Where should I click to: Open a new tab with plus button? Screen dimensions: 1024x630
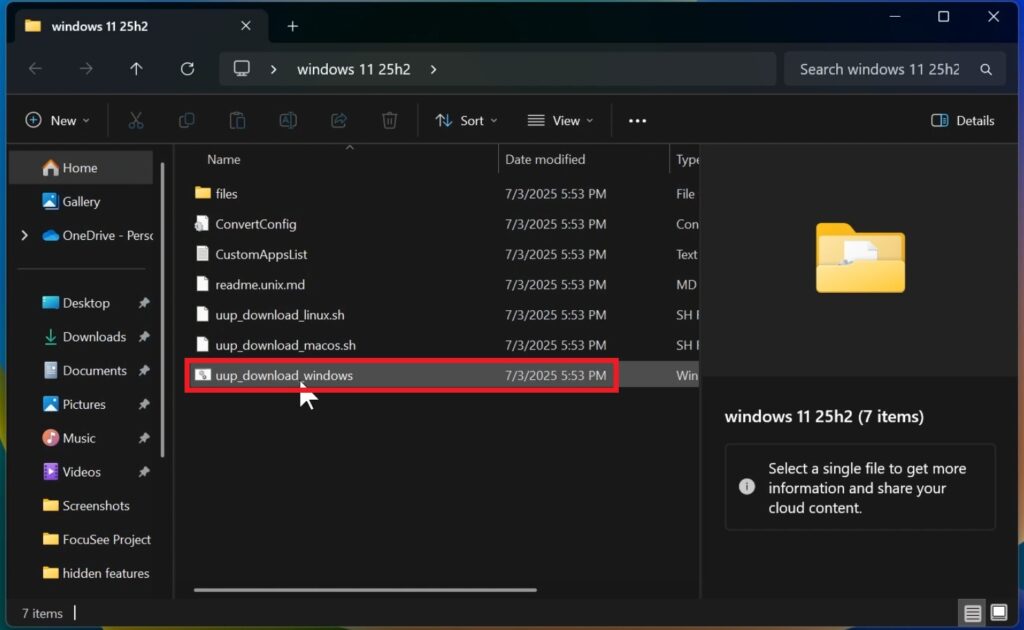click(x=292, y=26)
